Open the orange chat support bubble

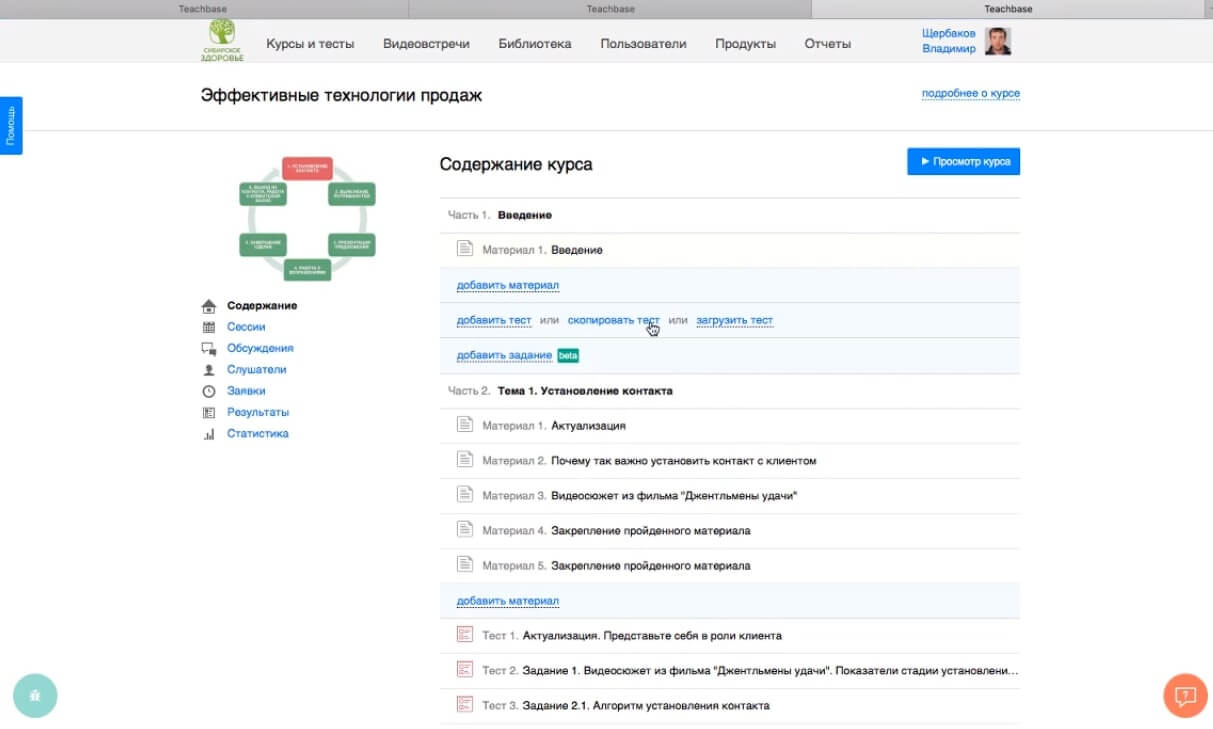coord(1186,695)
